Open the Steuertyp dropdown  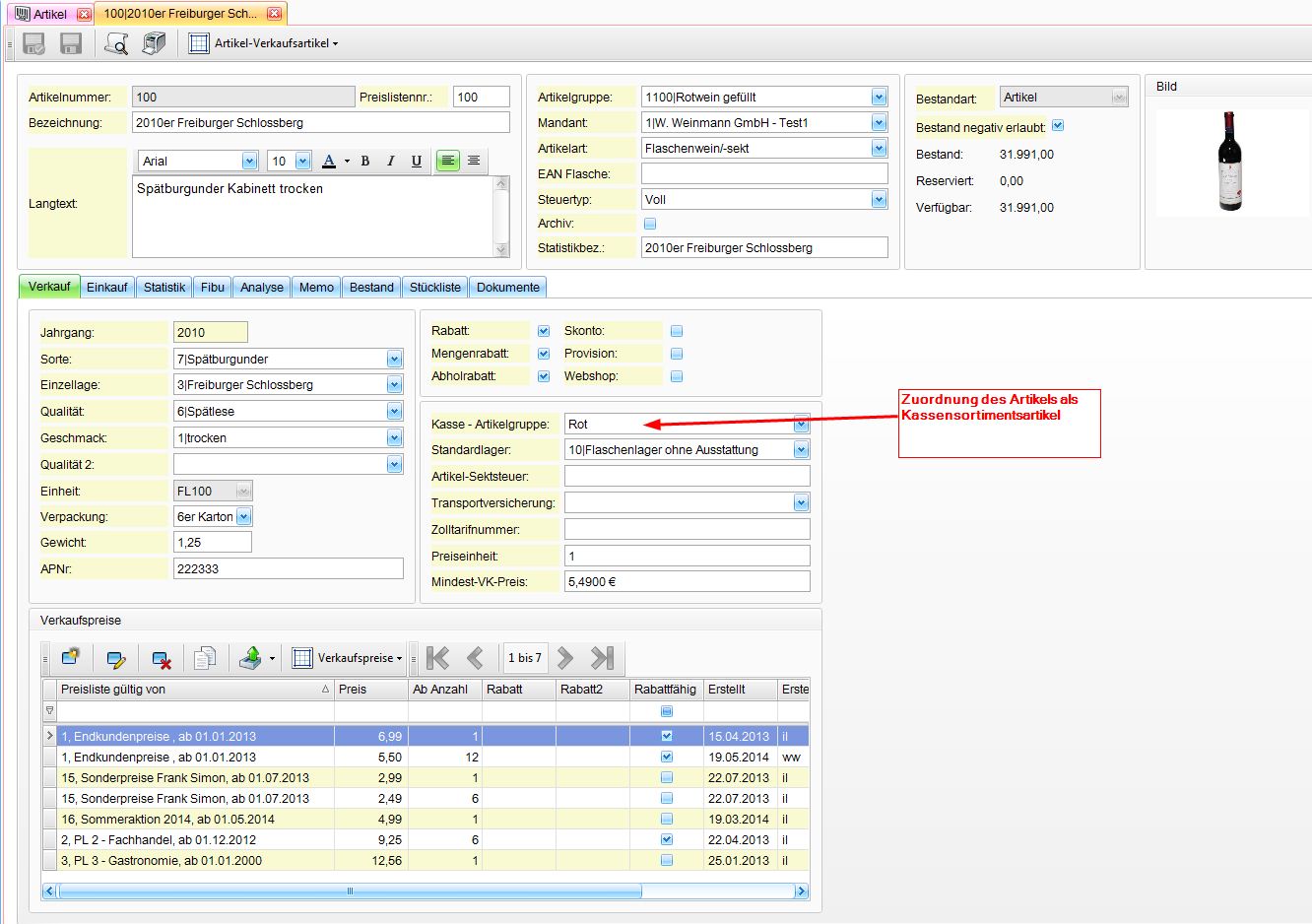pos(879,199)
